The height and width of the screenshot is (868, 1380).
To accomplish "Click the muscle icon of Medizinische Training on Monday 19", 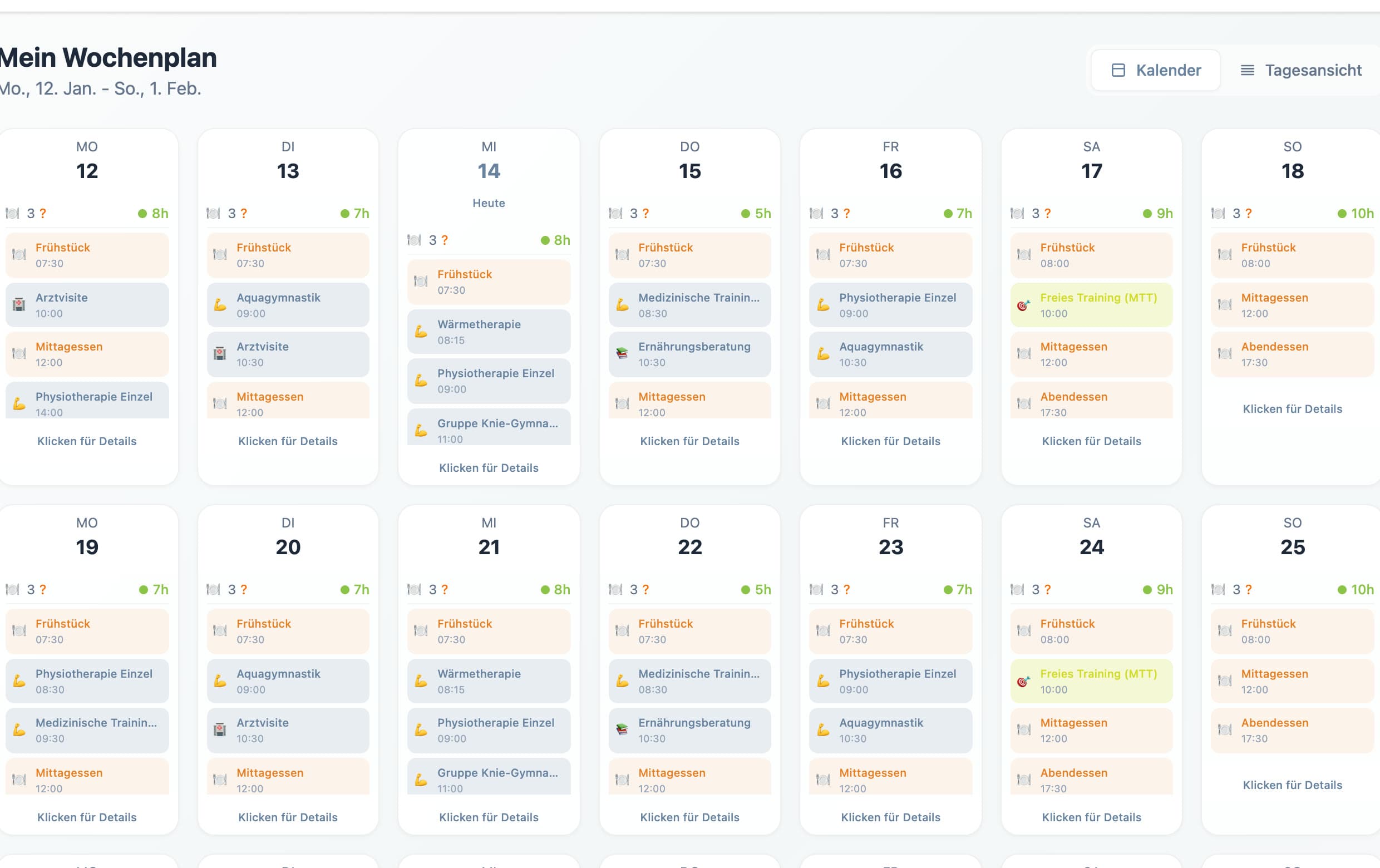I will (19, 729).
